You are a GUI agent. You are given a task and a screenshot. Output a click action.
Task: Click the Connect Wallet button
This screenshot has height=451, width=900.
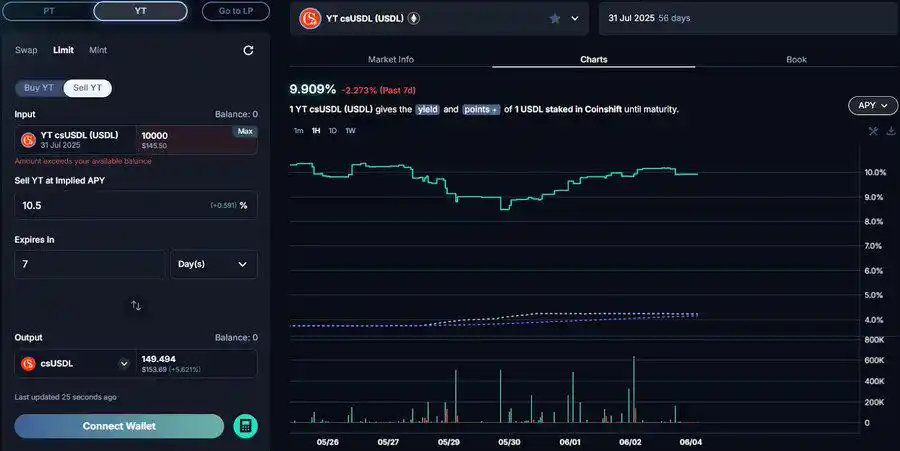[119, 426]
